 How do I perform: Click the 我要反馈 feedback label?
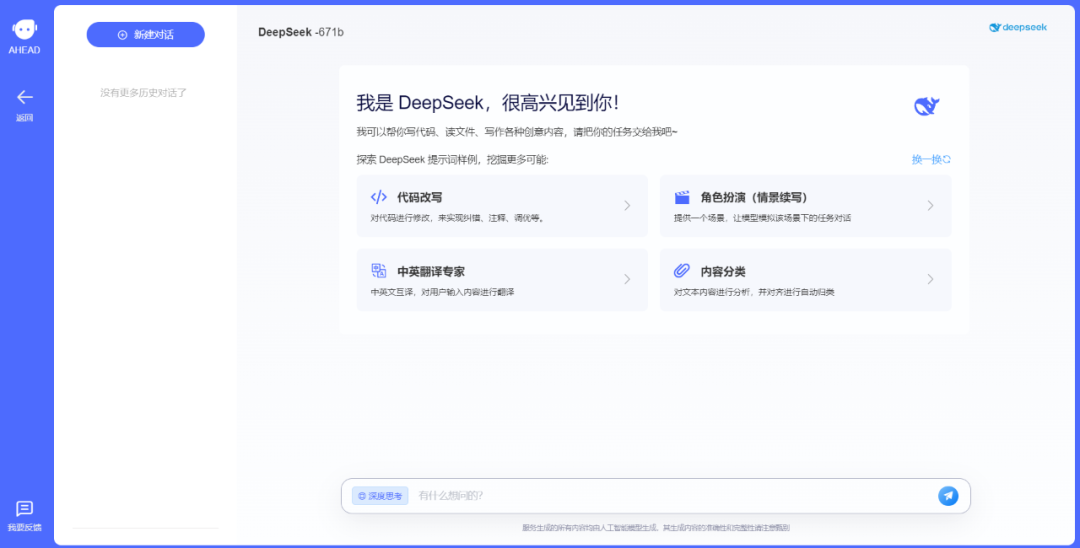pos(24,527)
